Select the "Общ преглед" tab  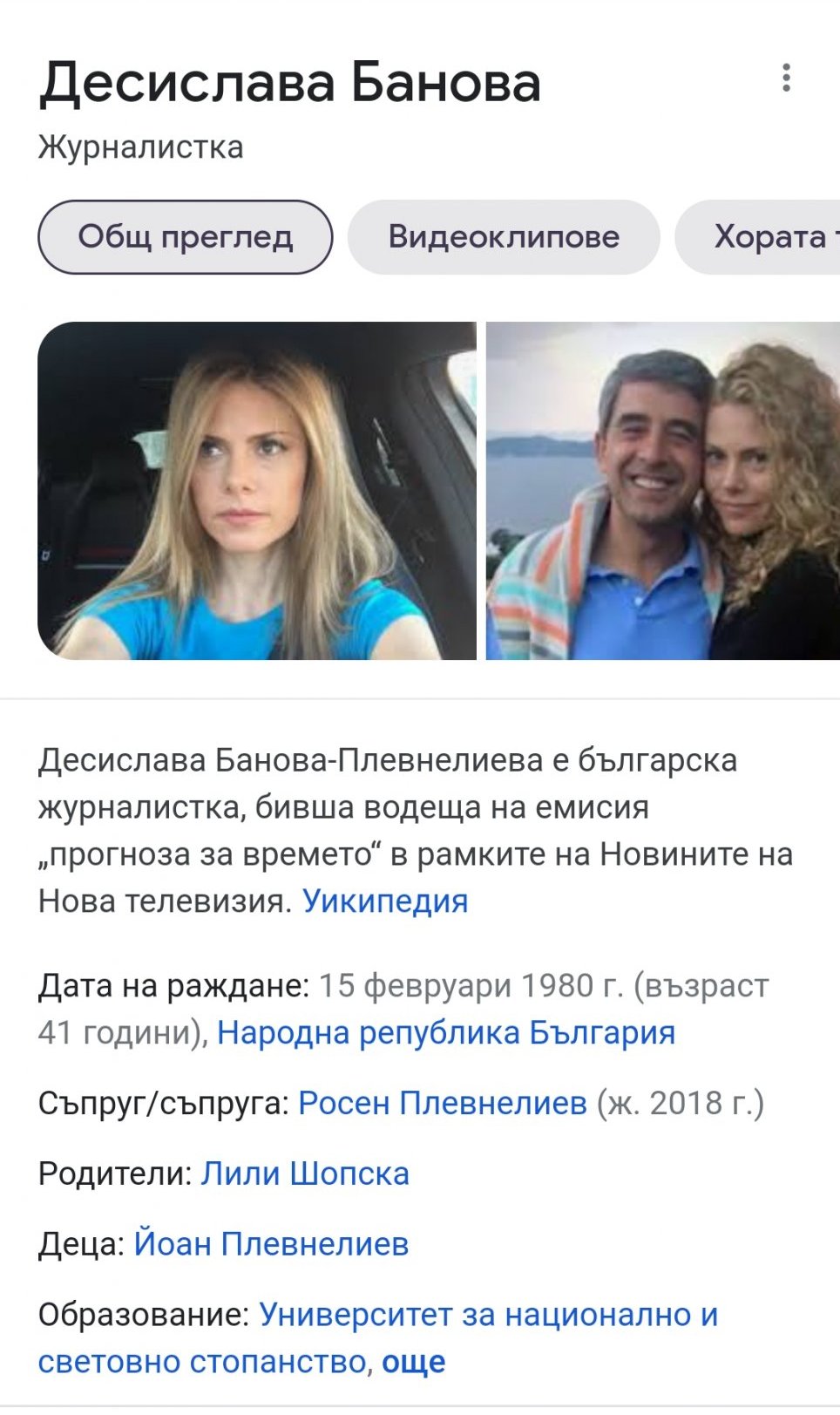click(x=185, y=237)
